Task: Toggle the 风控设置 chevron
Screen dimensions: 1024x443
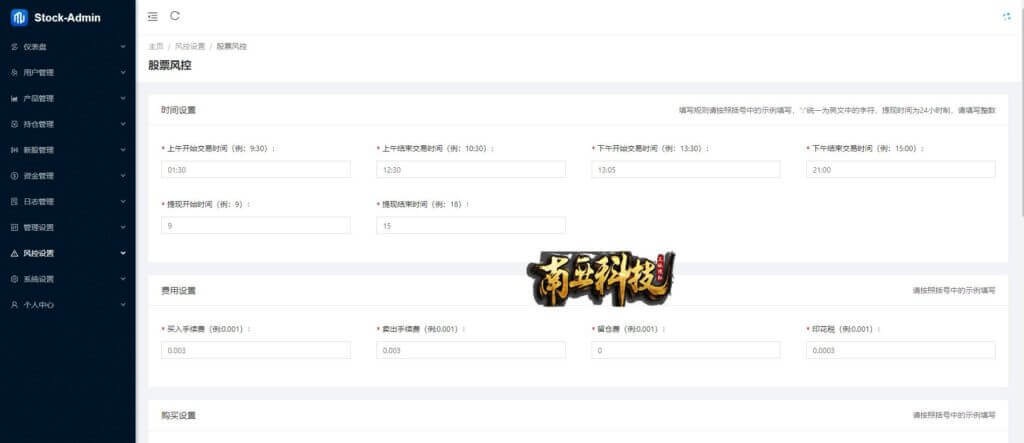Action: (123, 254)
